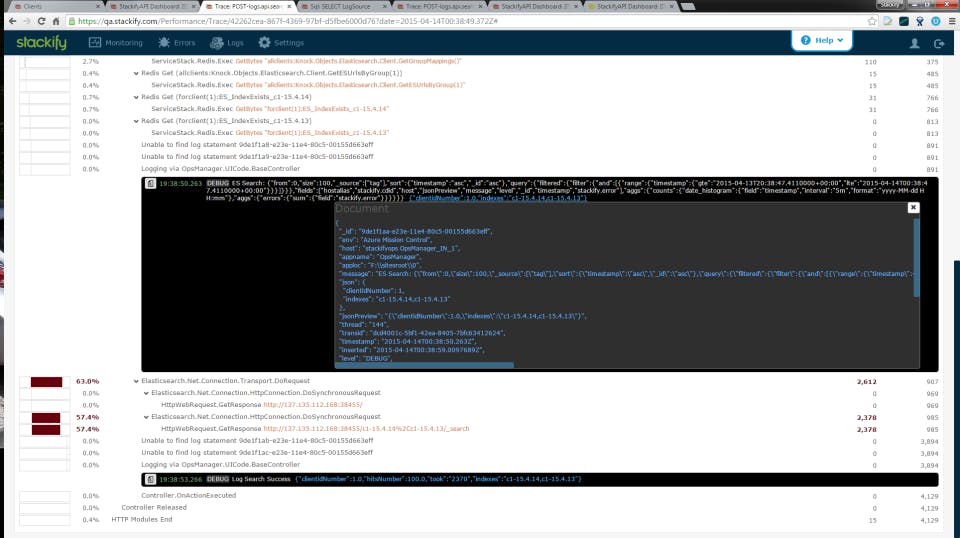Screen dimensions: 960x538
Task: Click the browser address bar
Action: (x=465, y=21)
